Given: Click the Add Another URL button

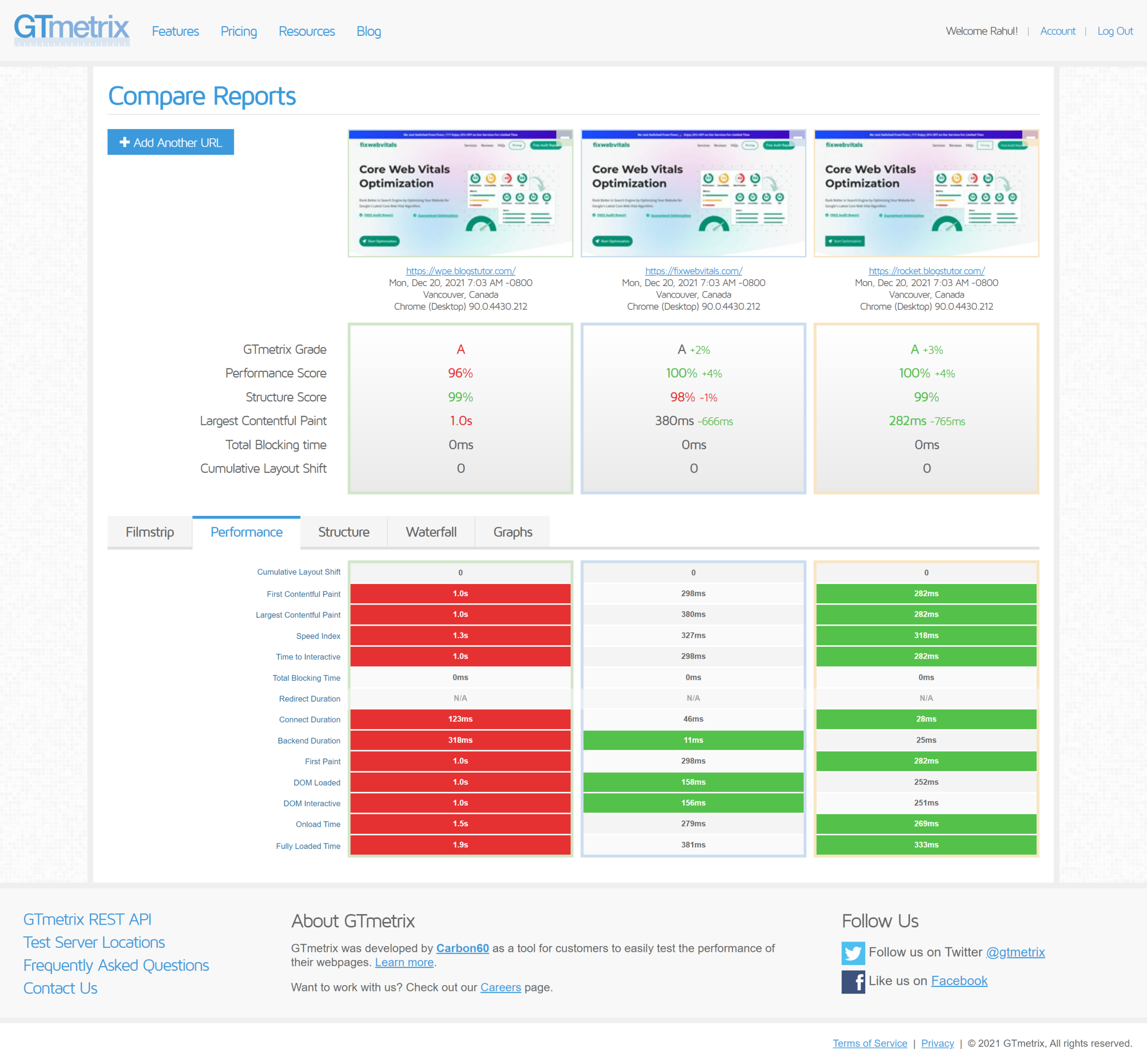Looking at the screenshot, I should [x=171, y=142].
